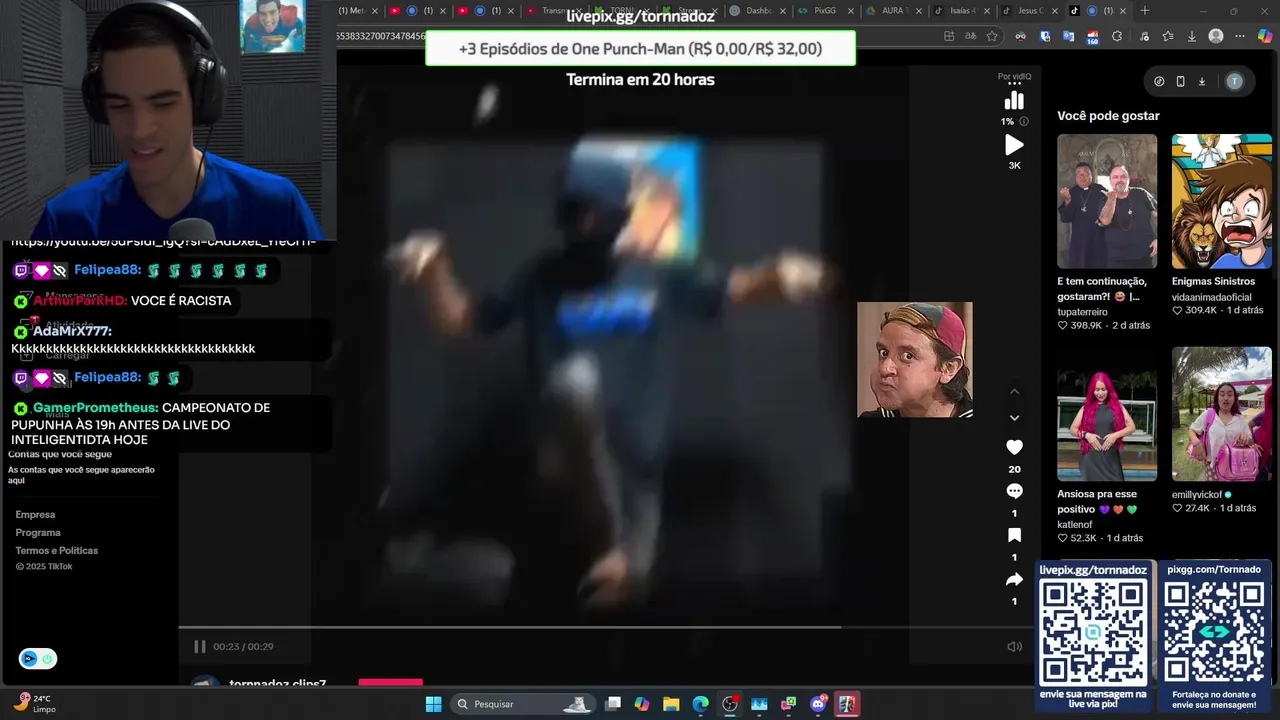Open 'Empresa' footer link
Screen dimensions: 1280x720
35,515
